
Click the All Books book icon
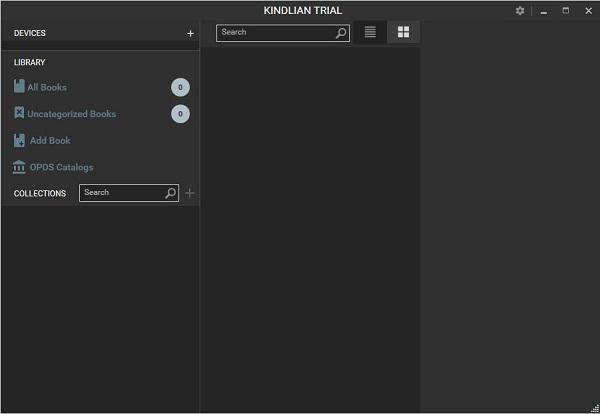click(19, 86)
